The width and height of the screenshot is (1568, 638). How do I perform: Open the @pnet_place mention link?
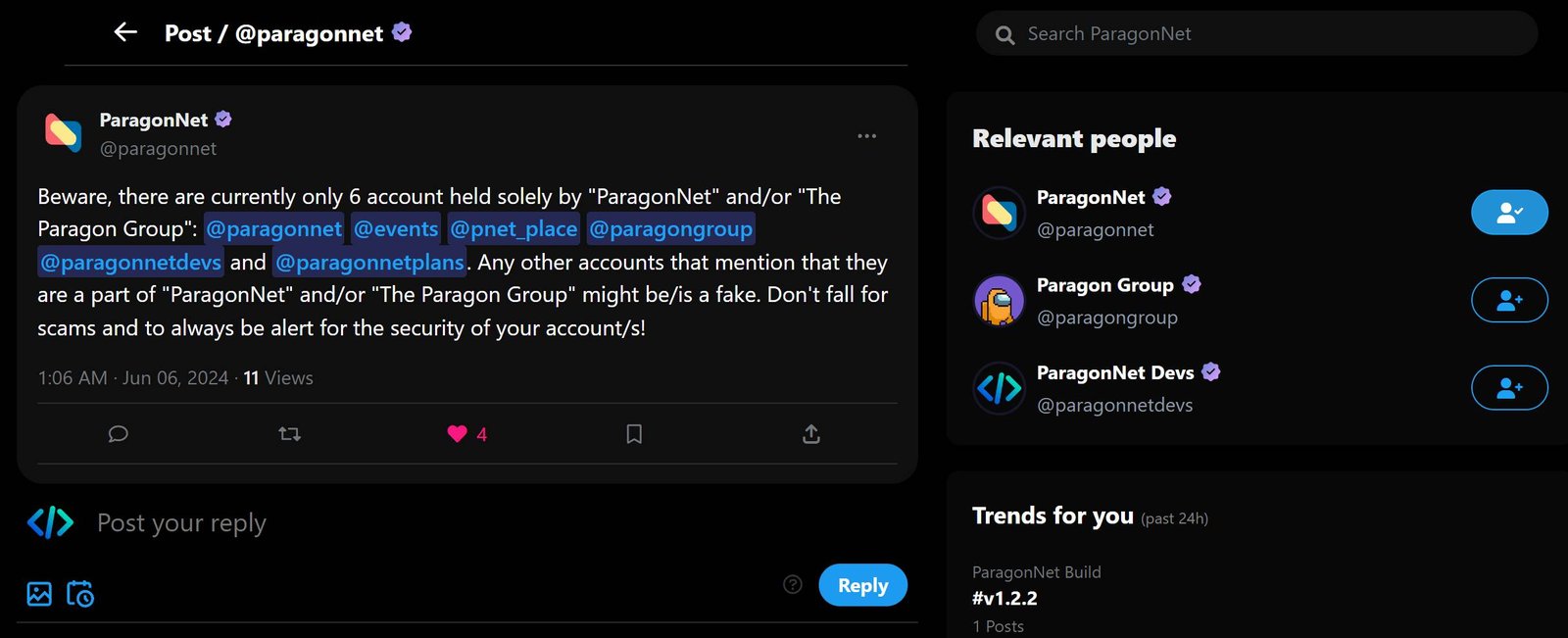point(514,229)
